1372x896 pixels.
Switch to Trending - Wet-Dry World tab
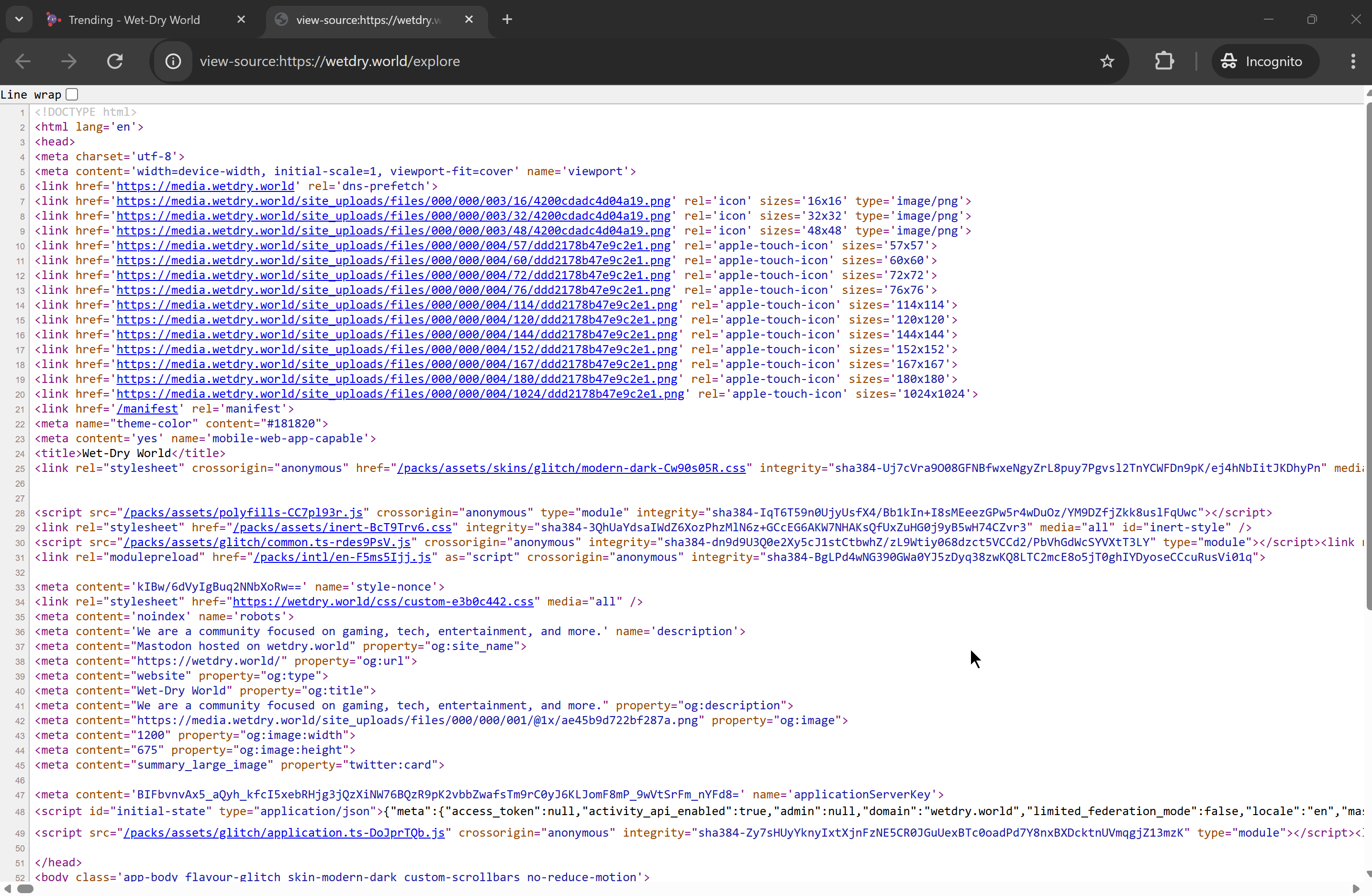(x=134, y=20)
